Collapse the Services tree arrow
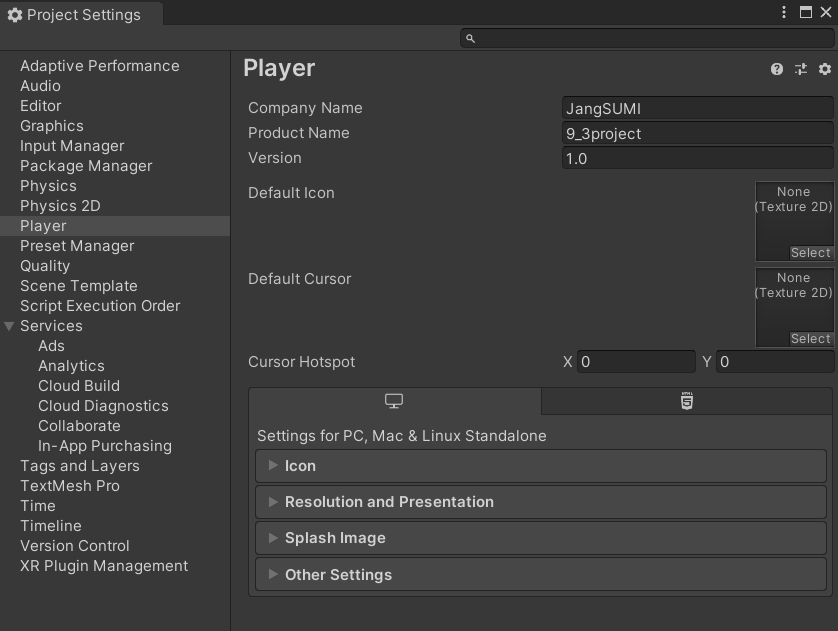The width and height of the screenshot is (838, 631). (9, 326)
